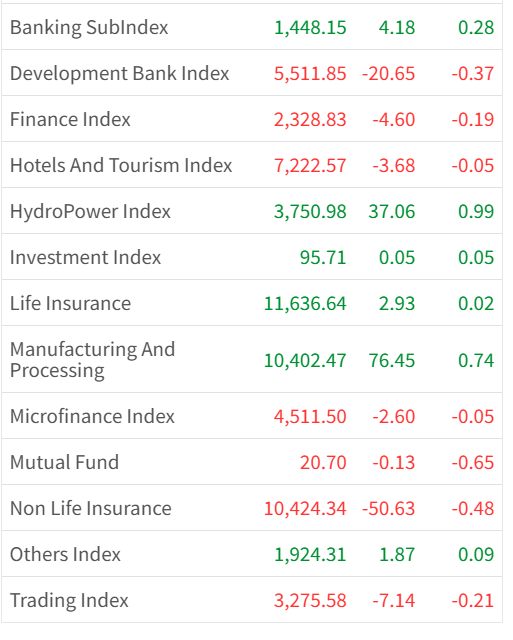Select Manufacturing And Processing index

coord(92,360)
